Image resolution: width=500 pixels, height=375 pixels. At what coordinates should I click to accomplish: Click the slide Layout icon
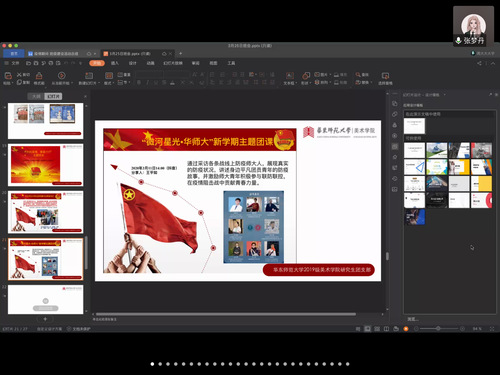click(109, 76)
